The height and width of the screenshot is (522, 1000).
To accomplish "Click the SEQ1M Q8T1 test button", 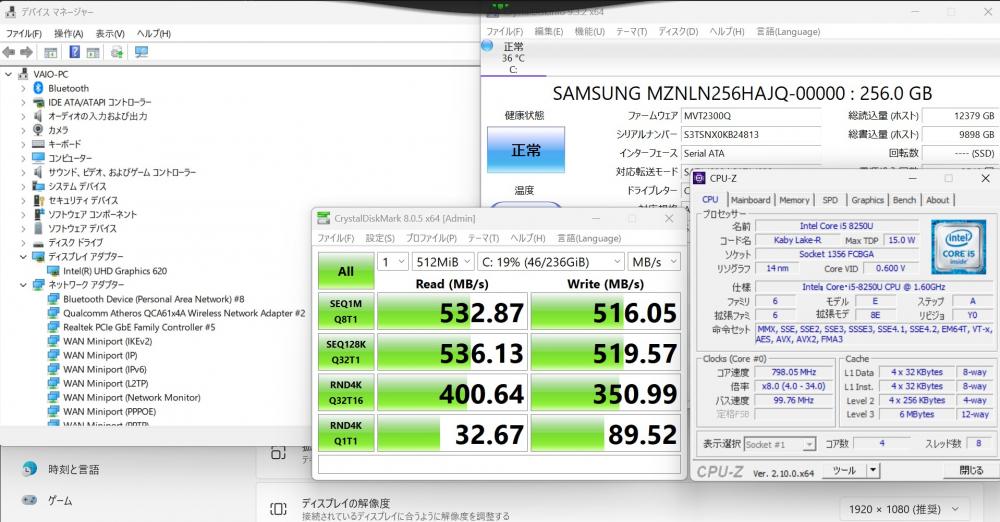I will point(346,311).
